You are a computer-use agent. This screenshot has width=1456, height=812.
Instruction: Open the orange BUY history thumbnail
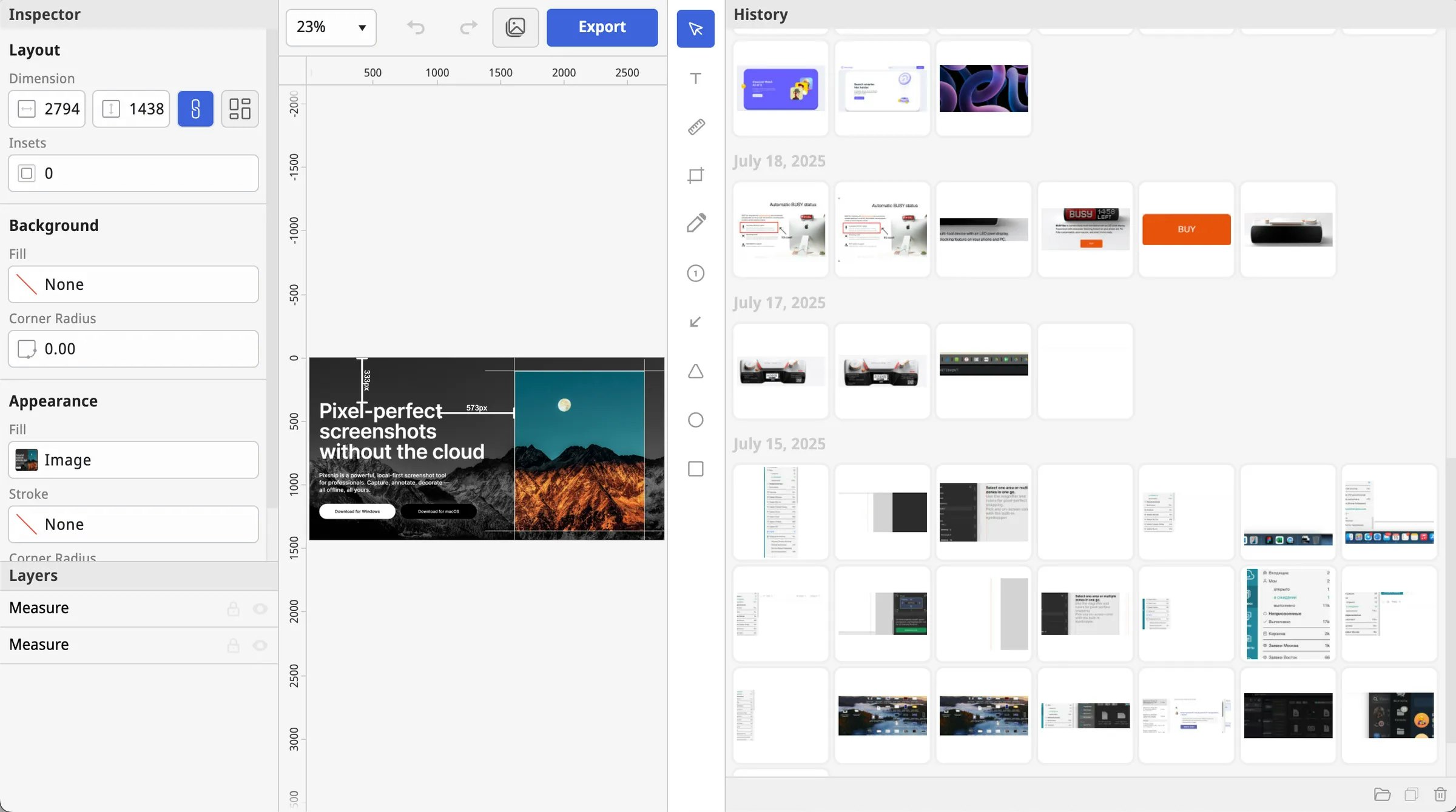pyautogui.click(x=1186, y=229)
